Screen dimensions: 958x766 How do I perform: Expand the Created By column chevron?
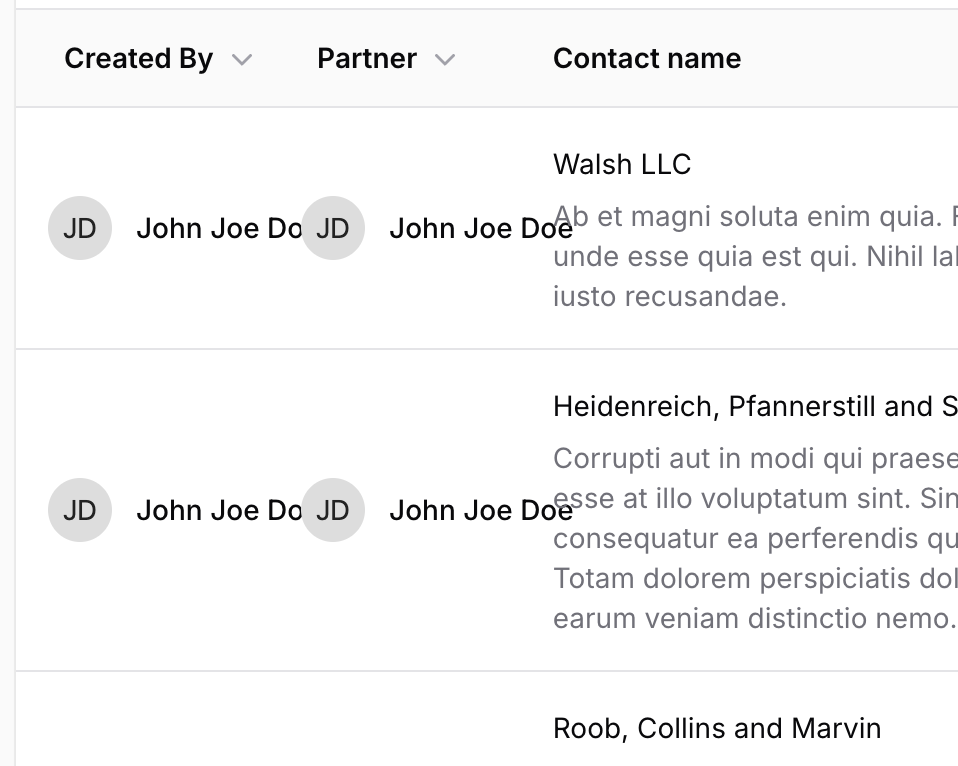pos(241,60)
